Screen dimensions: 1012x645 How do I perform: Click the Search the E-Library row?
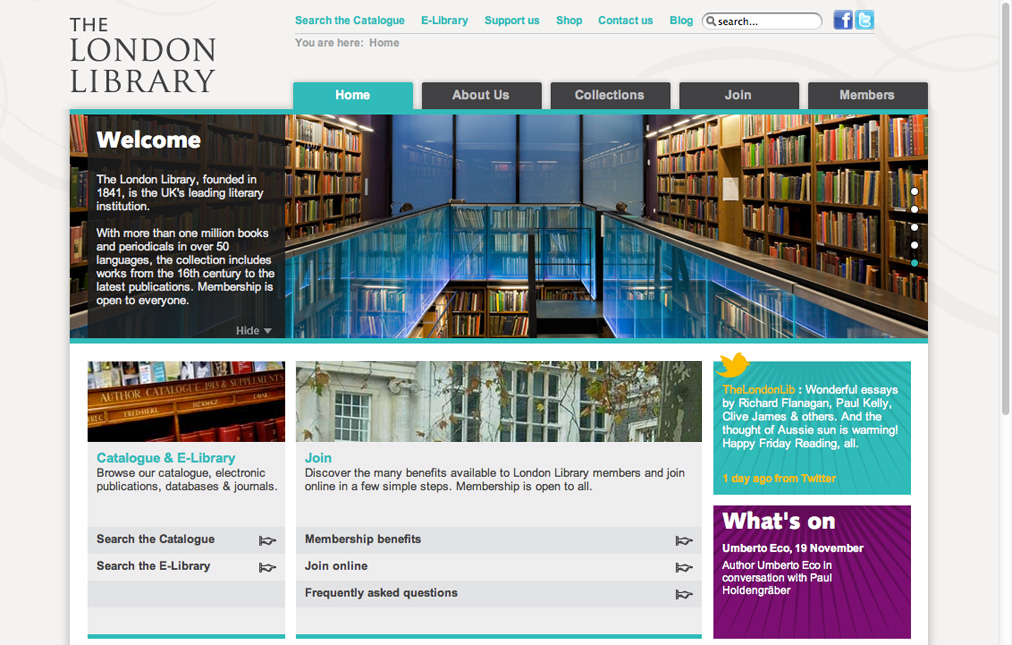point(187,568)
